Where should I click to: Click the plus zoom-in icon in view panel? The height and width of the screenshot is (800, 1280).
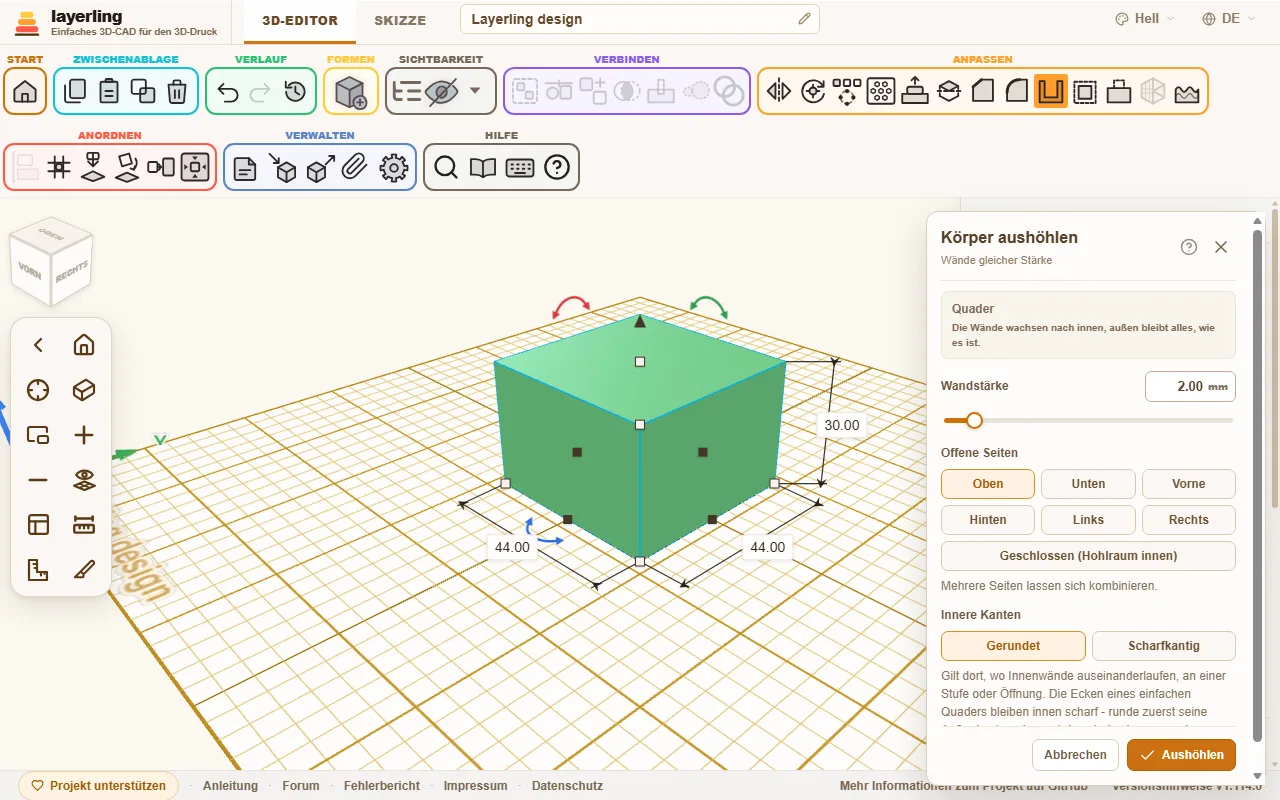(x=84, y=434)
